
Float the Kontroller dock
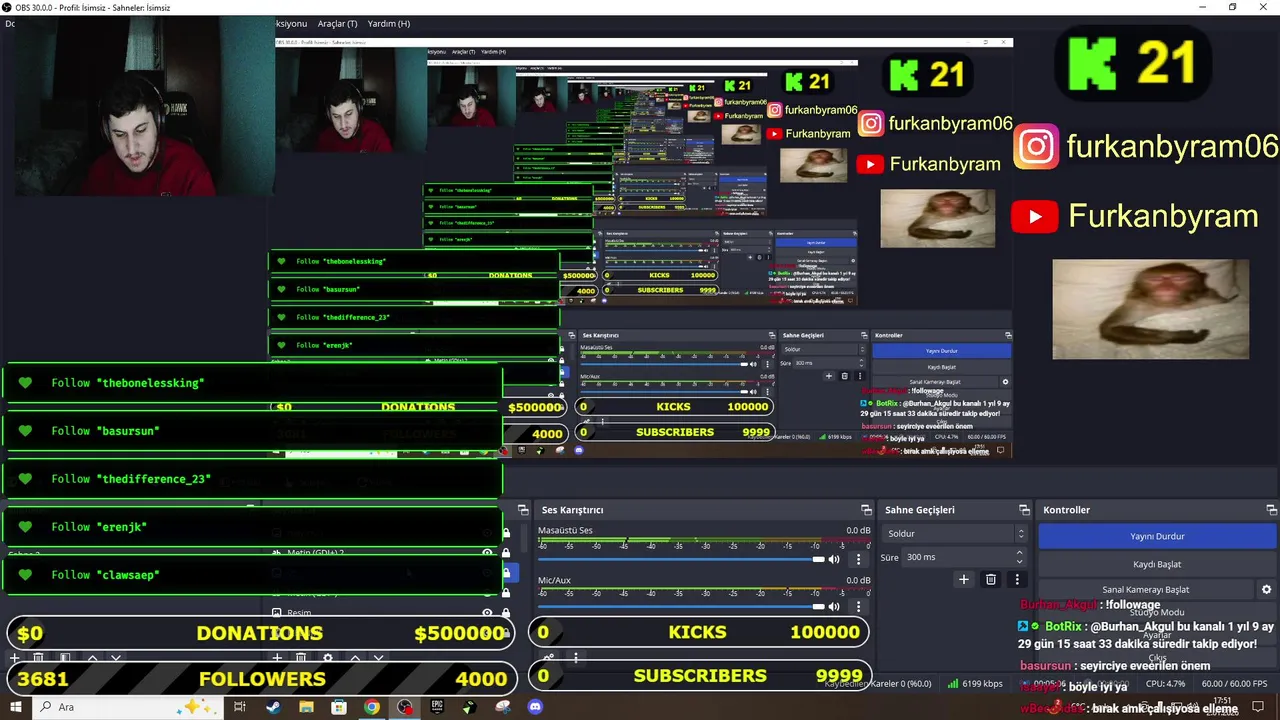[x=1271, y=510]
